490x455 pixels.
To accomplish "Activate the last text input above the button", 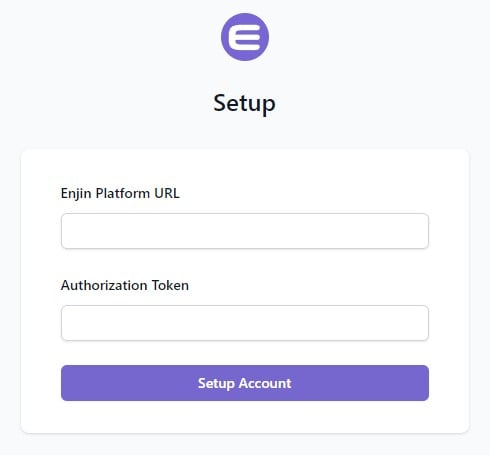I will point(245,323).
